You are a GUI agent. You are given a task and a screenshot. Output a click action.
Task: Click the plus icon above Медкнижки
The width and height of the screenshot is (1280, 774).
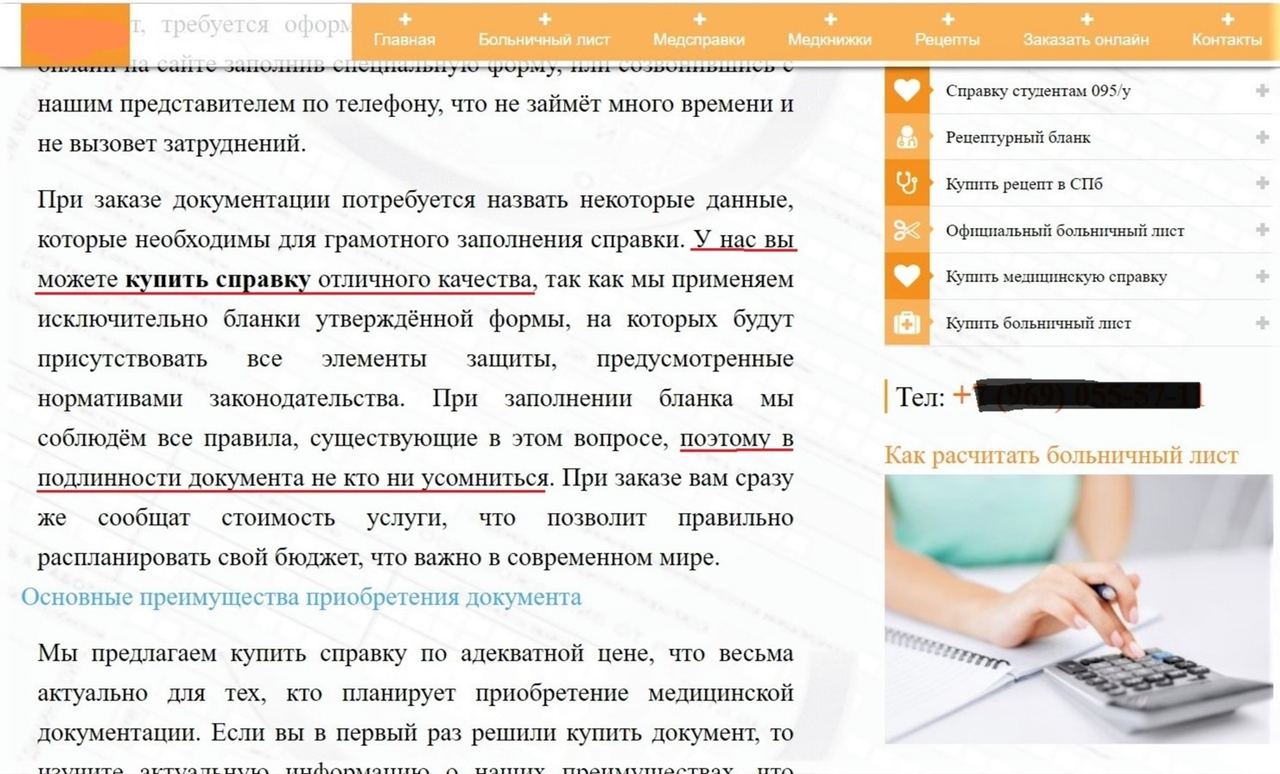click(x=830, y=19)
